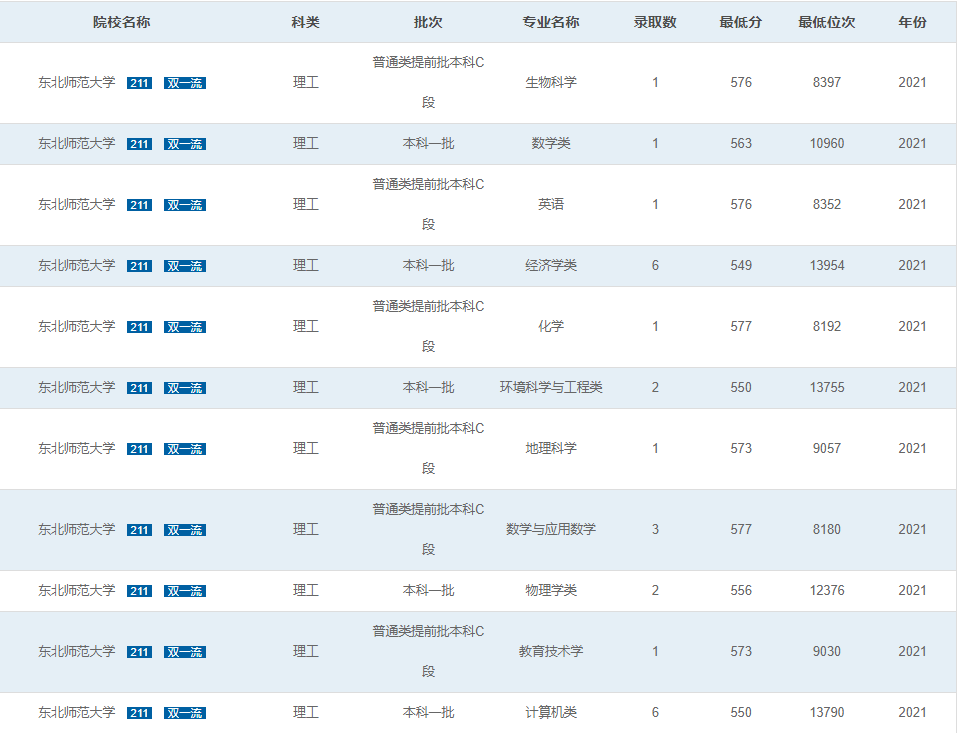Click the minimum score 563

point(741,143)
